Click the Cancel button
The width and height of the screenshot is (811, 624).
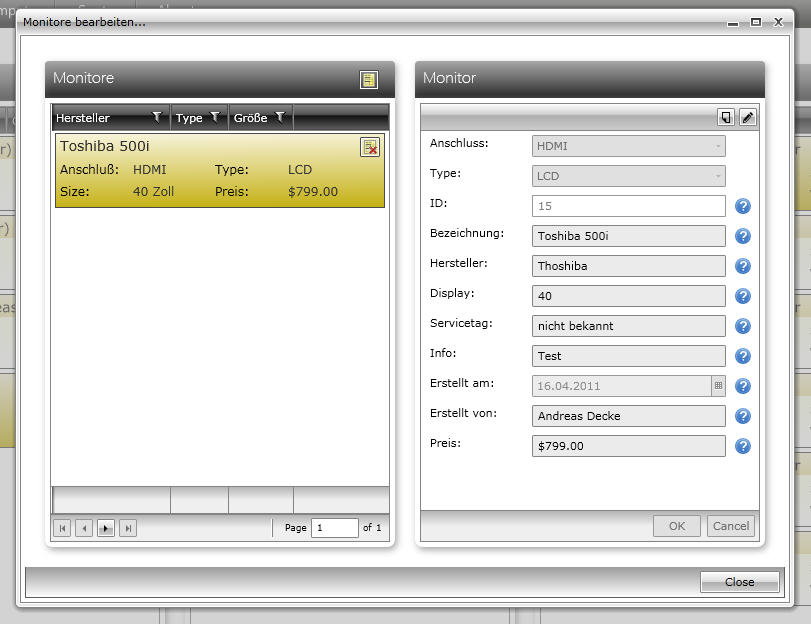click(x=731, y=526)
